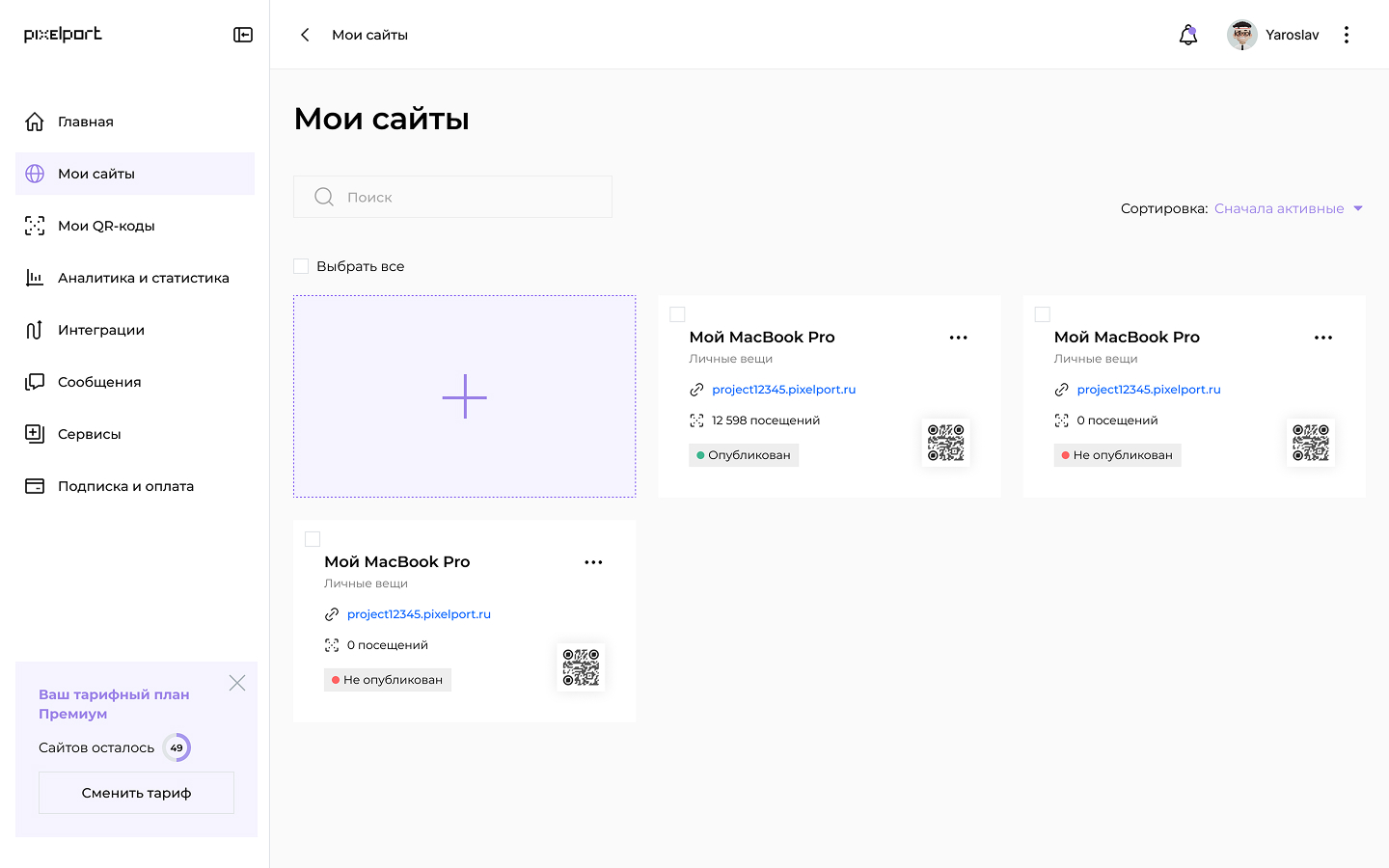Open the pixelport logo home link
Image resolution: width=1389 pixels, height=868 pixels.
tap(63, 35)
